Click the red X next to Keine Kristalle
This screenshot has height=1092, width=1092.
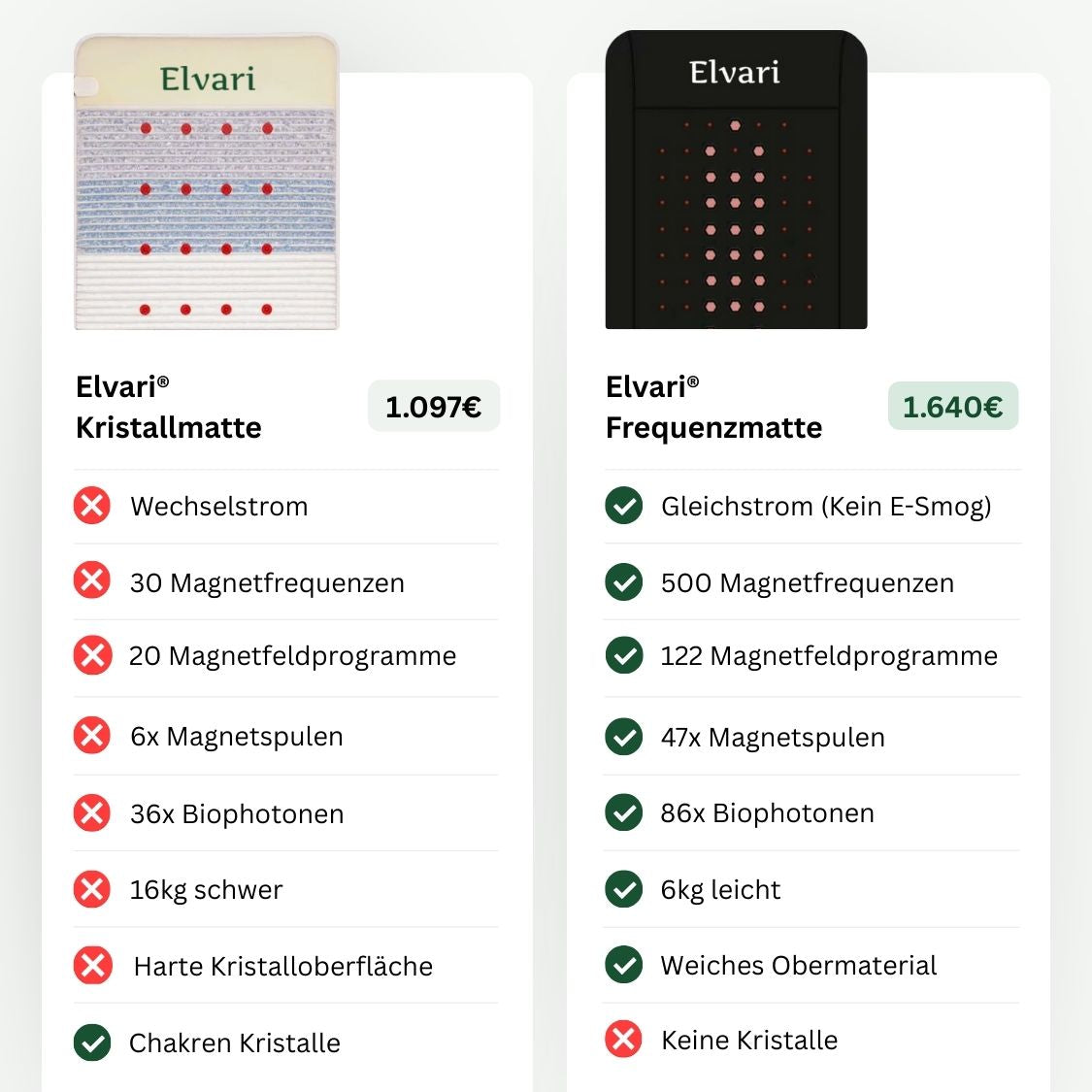coord(622,1040)
